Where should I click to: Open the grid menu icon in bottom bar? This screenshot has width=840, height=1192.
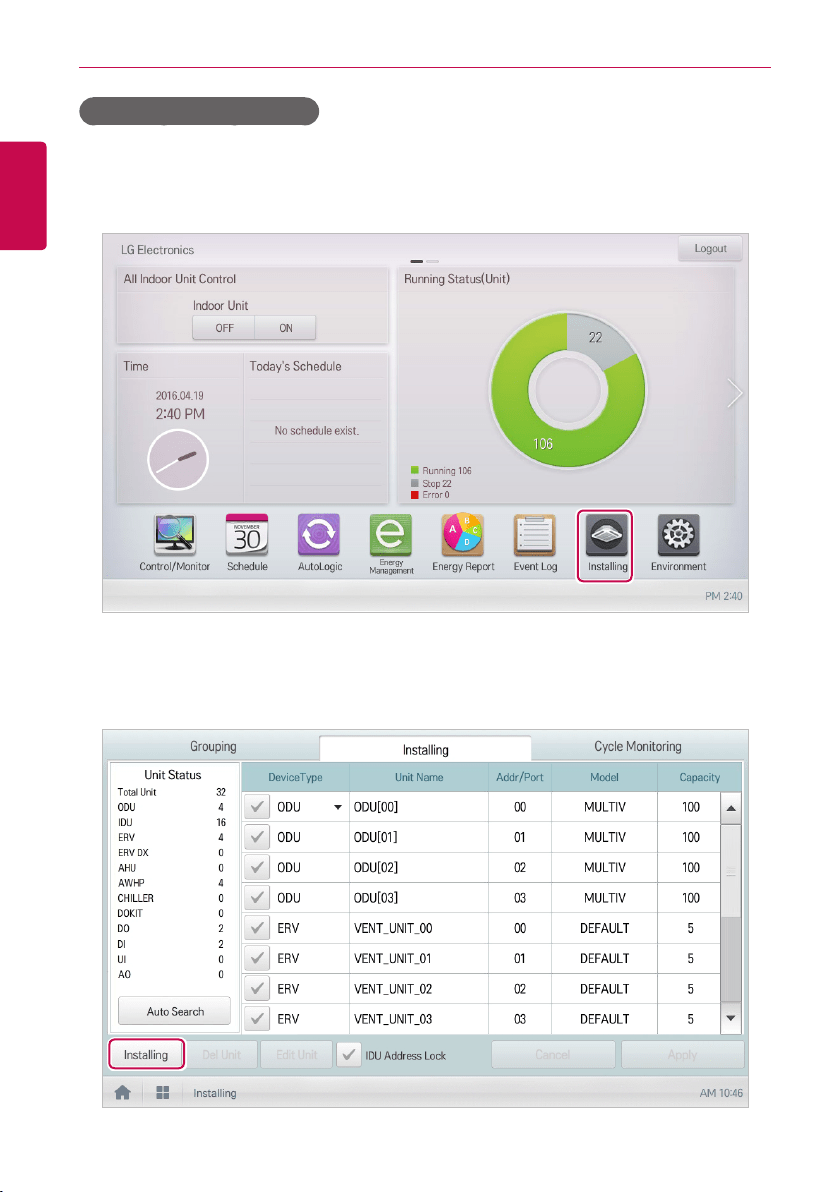click(x=162, y=1092)
